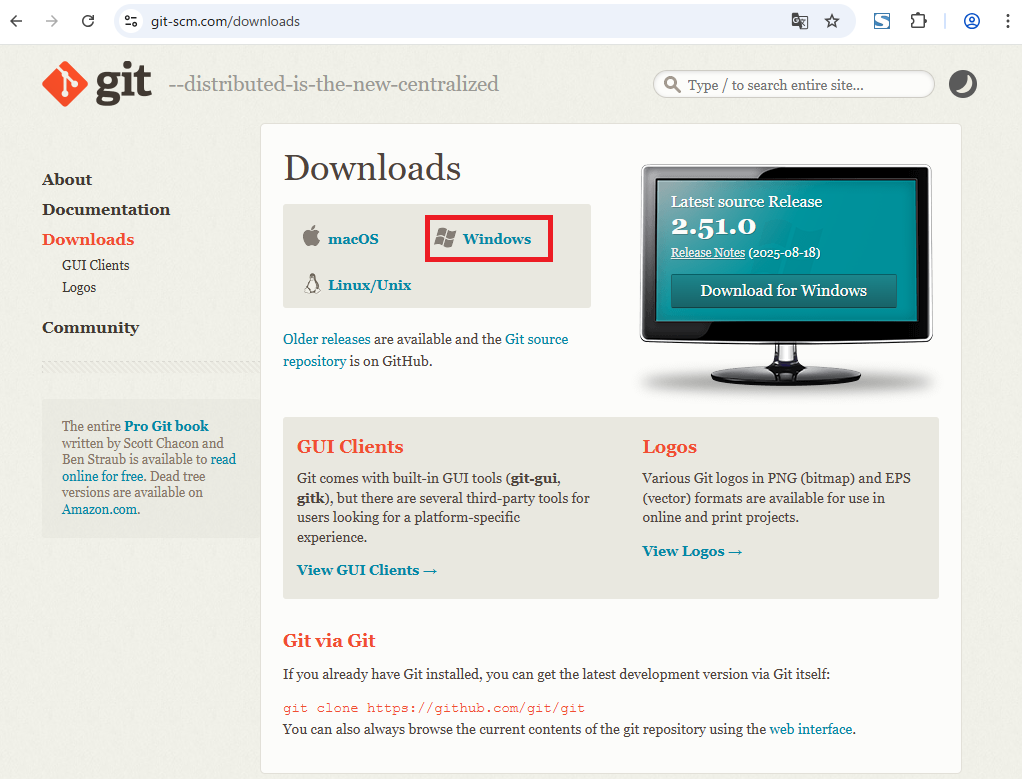Image resolution: width=1022 pixels, height=779 pixels.
Task: Click the browser forward arrow
Action: point(51,21)
